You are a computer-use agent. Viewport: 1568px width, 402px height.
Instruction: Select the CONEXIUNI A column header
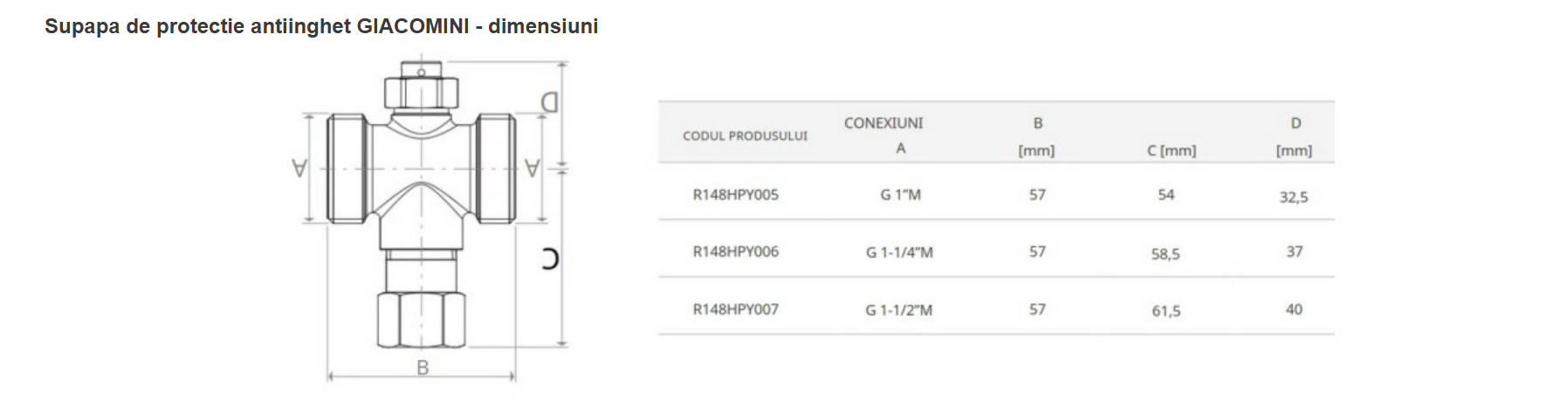click(884, 135)
